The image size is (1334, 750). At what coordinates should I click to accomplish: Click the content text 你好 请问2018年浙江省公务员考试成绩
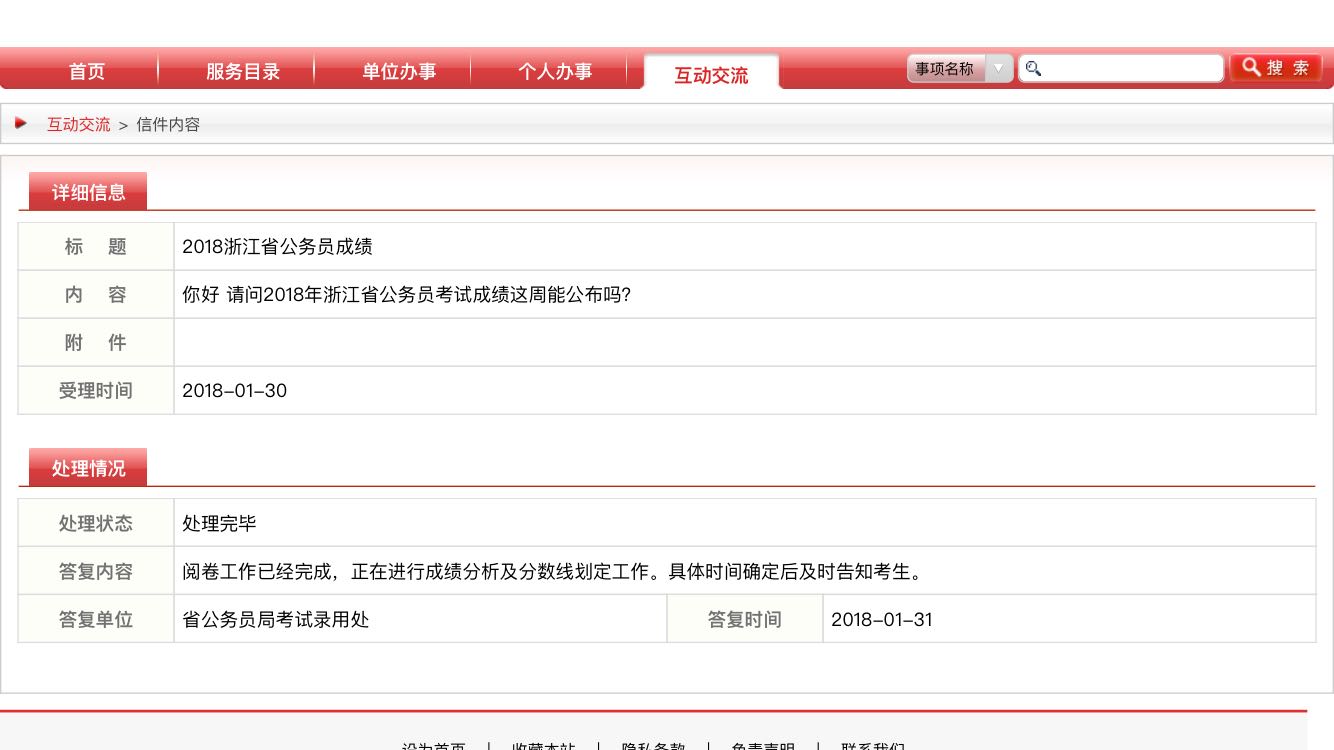(x=407, y=294)
